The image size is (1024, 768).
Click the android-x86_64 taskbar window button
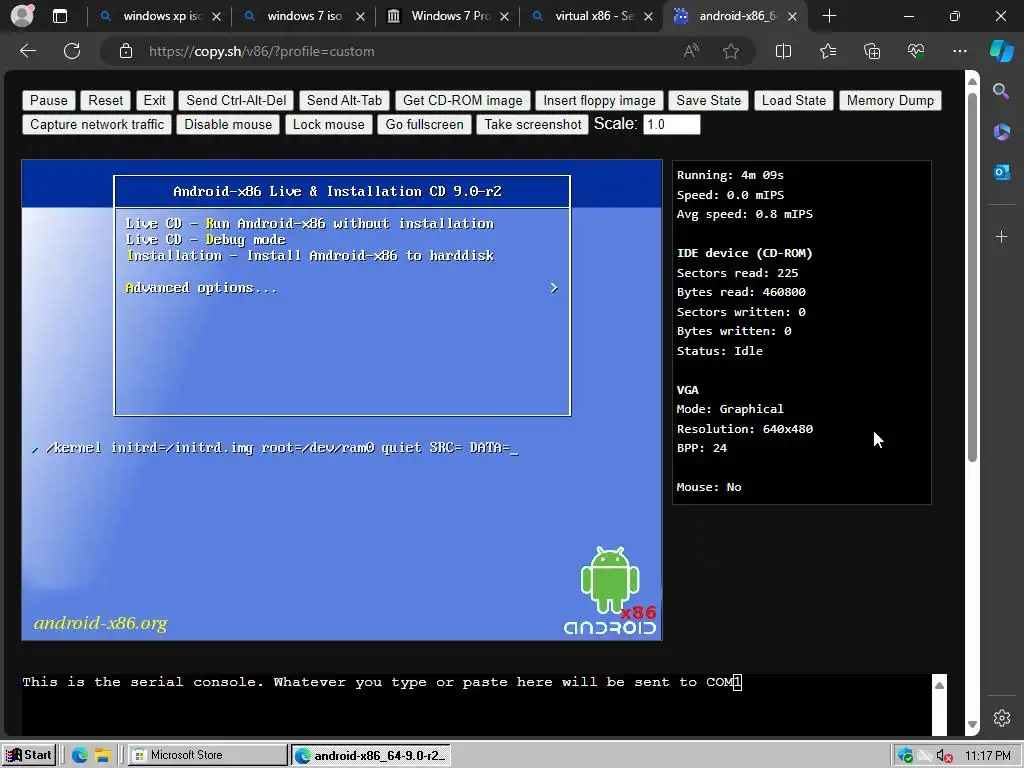370,755
